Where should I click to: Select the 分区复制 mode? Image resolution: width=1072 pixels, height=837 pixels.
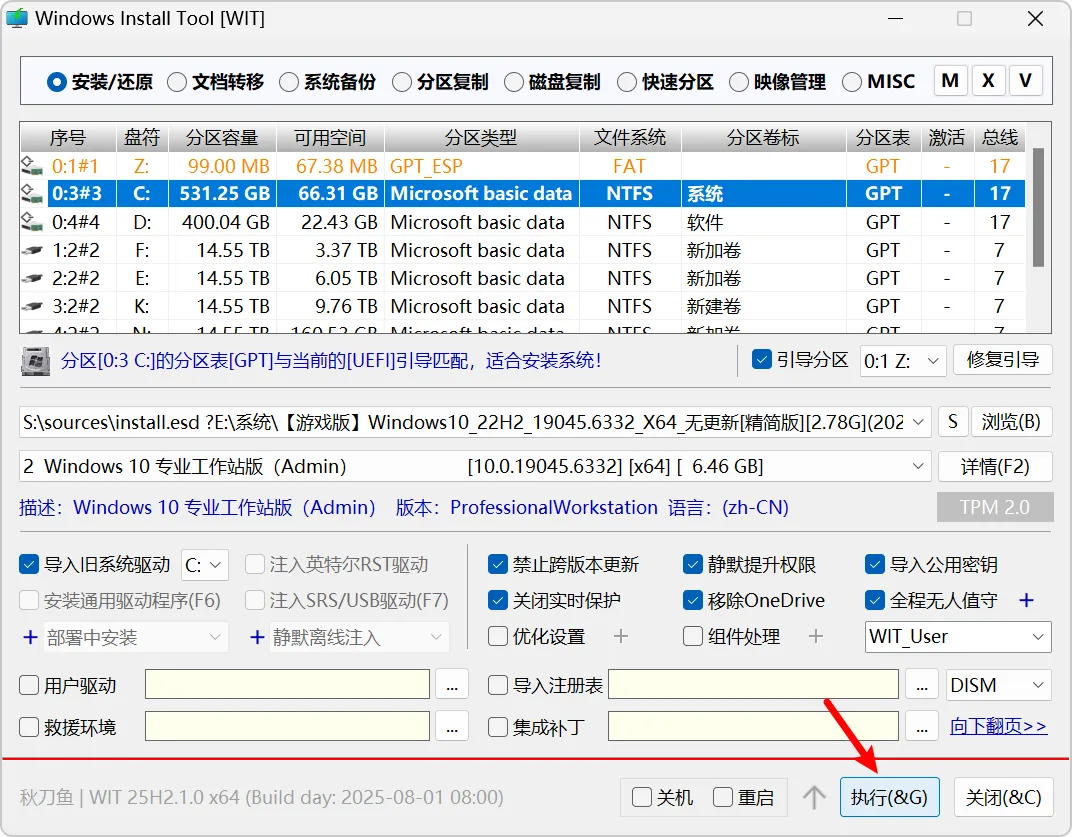[x=440, y=82]
